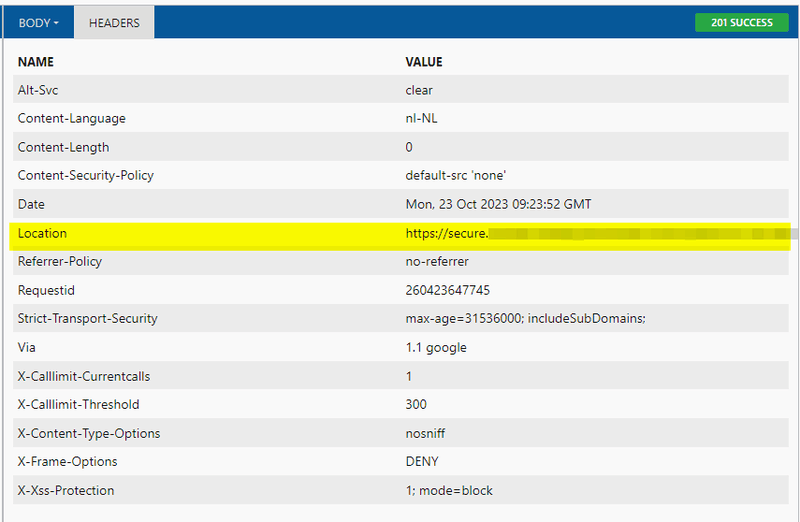Click the 201 SUCCESS status badge
This screenshot has height=522, width=800.
click(x=741, y=22)
